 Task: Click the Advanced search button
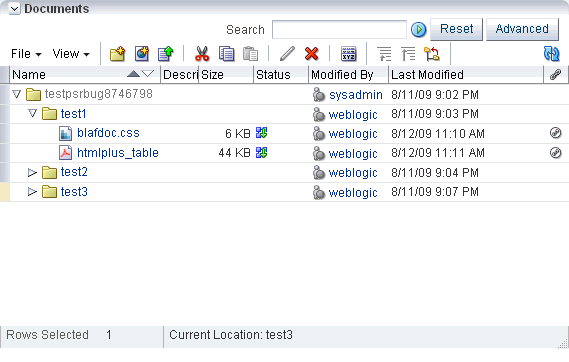522,29
